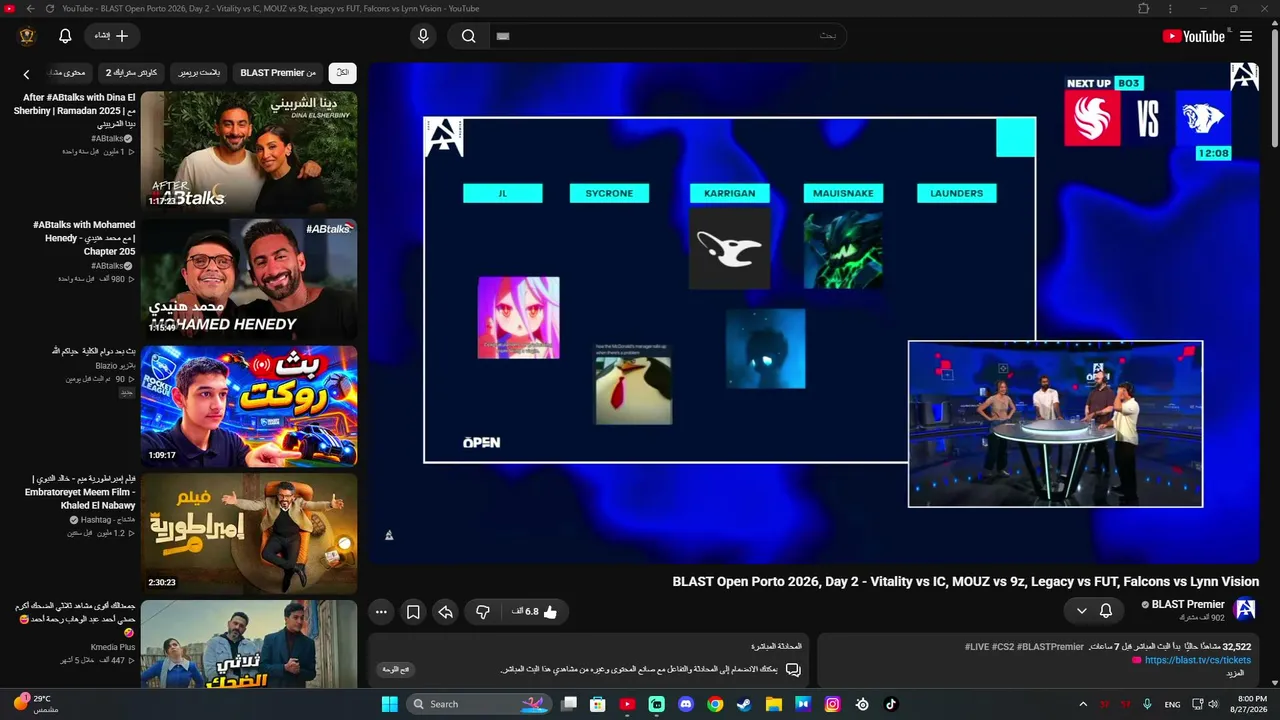
Task: Save the video with the bookmark icon
Action: (x=413, y=612)
